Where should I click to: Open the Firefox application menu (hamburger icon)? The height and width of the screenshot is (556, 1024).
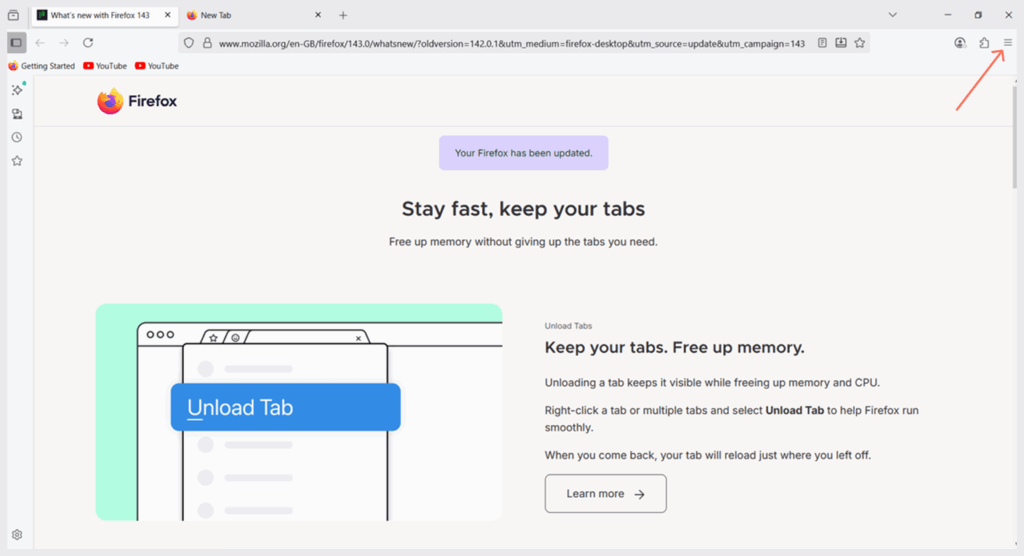pyautogui.click(x=1008, y=43)
